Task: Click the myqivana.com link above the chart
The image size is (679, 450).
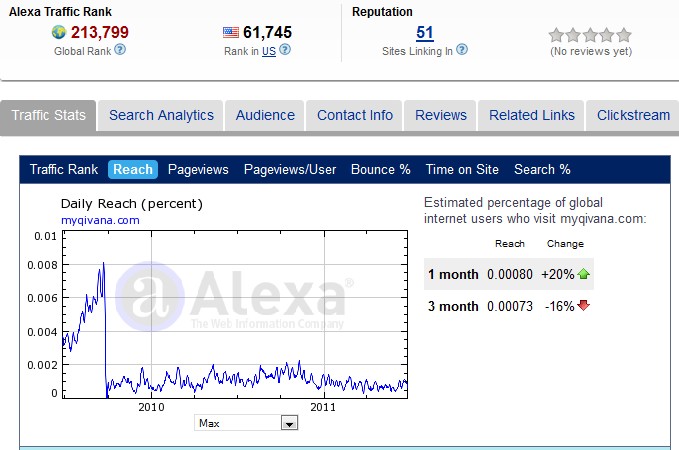Action: tap(100, 220)
